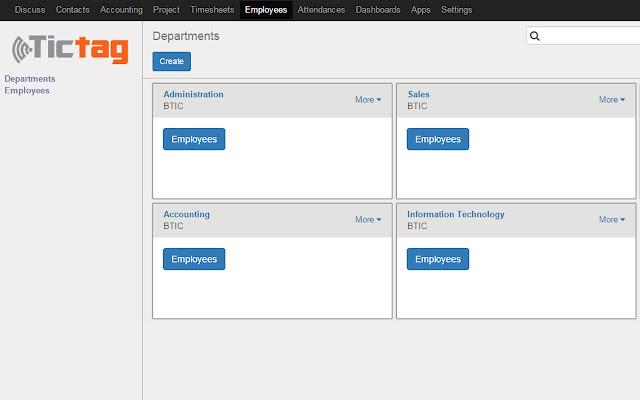View Employees of Administration department
The image size is (640, 400).
[194, 139]
